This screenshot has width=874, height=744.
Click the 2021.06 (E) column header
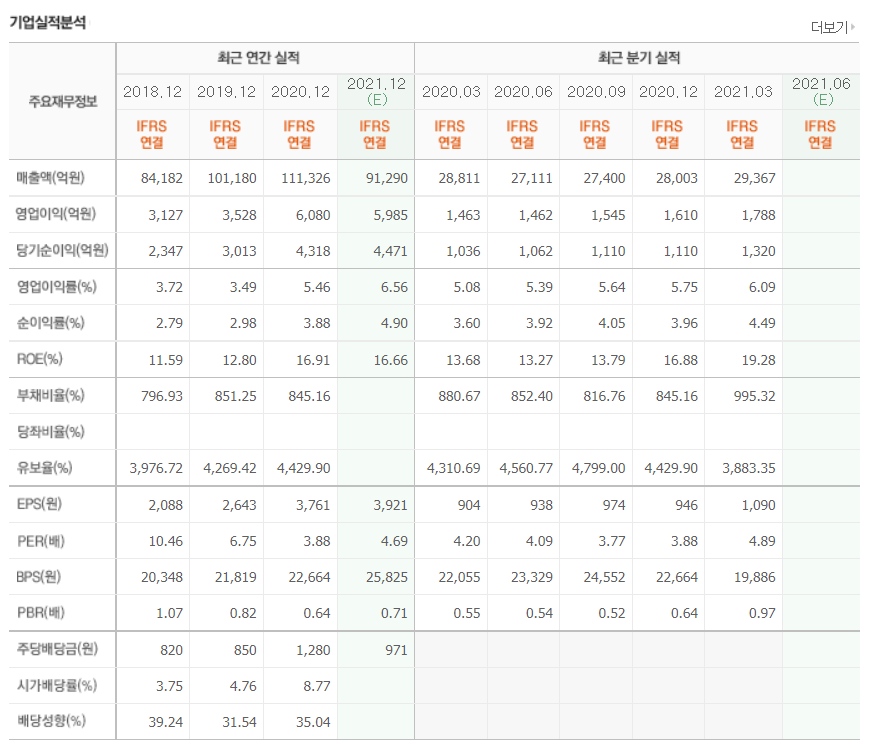tap(821, 91)
